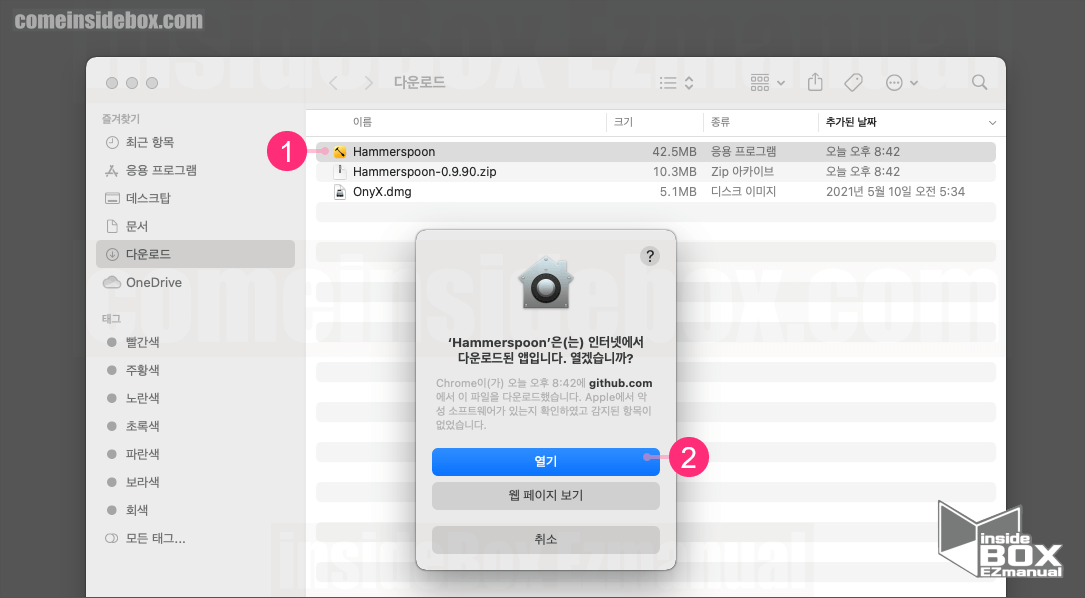Select Hammerspoon-0.9.90.zip archive row
The height and width of the screenshot is (598, 1085).
tap(424, 172)
